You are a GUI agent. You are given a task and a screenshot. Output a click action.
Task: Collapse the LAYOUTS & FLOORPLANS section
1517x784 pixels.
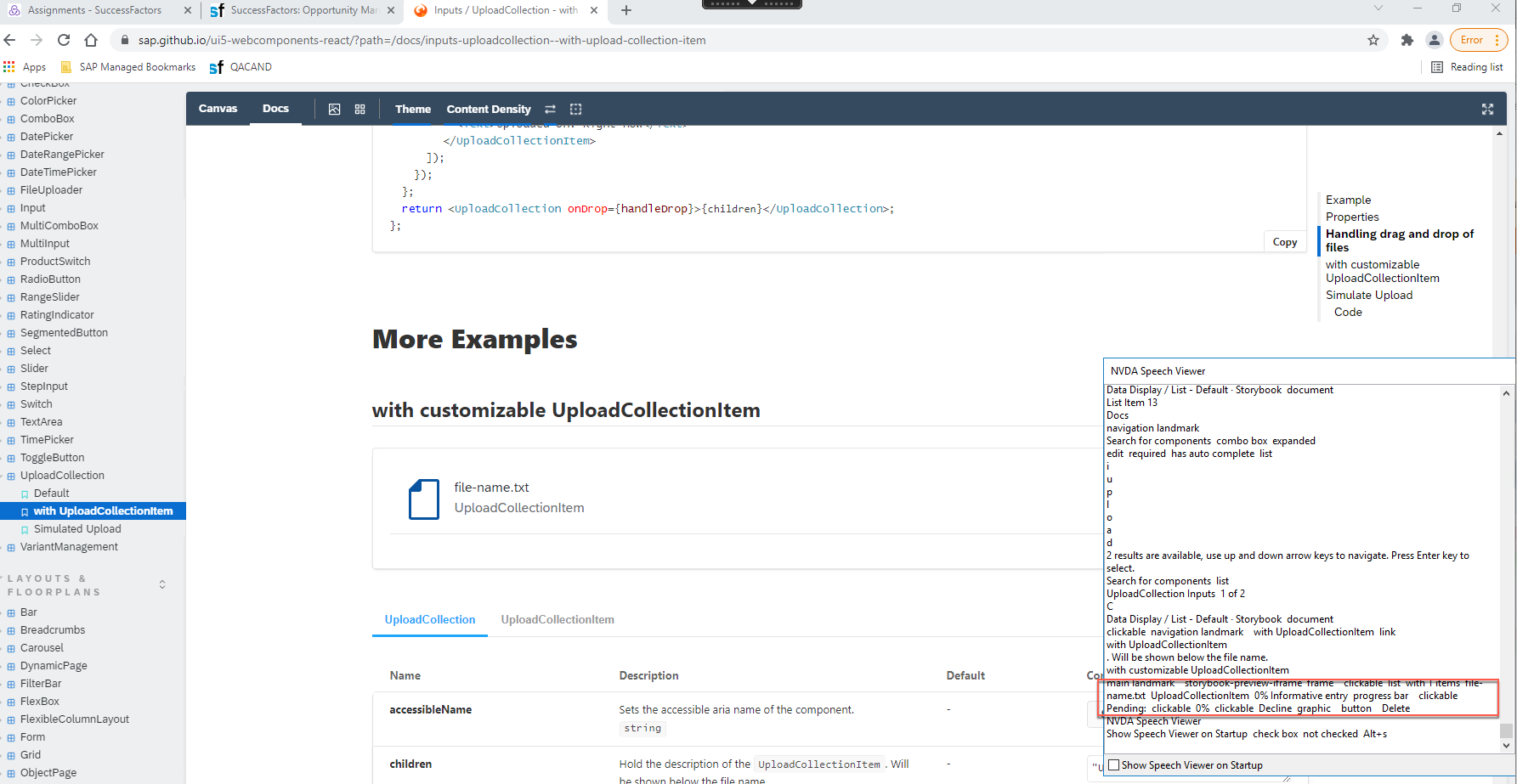(161, 584)
